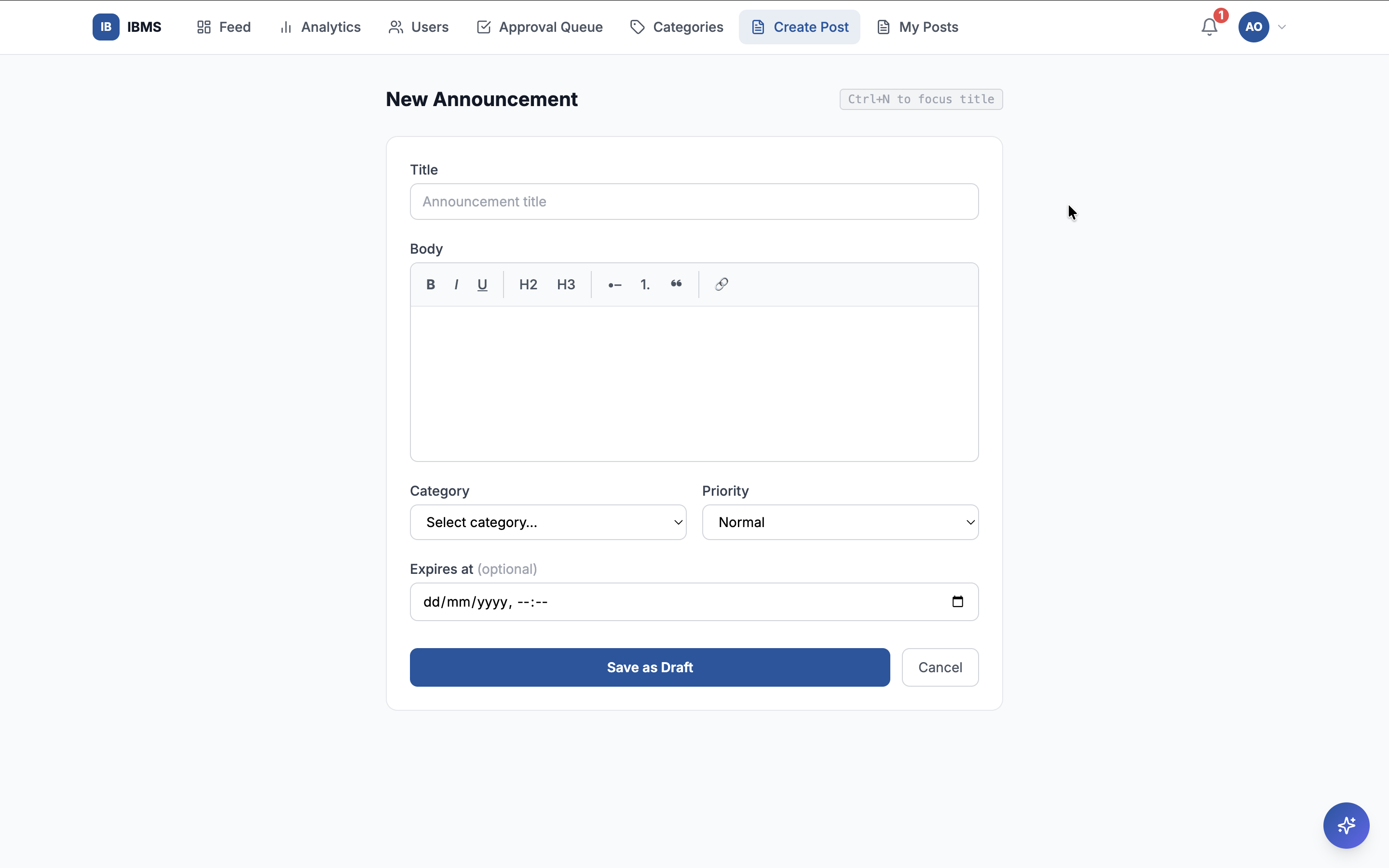Apply H2 heading style
Screen dimensions: 1389x868
coord(528,284)
